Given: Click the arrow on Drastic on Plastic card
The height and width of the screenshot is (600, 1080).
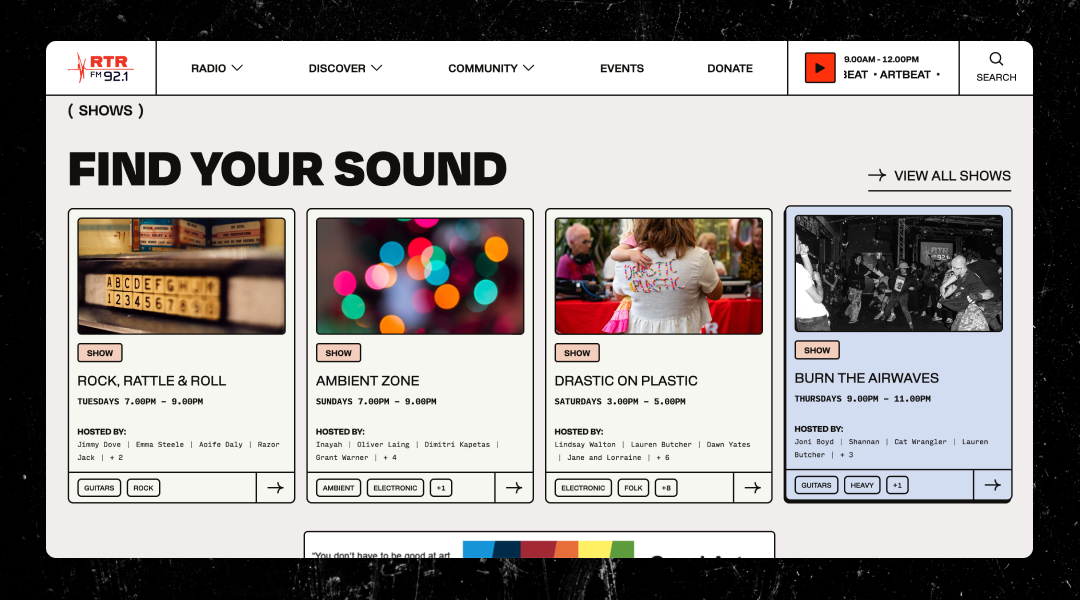Looking at the screenshot, I should pos(752,488).
